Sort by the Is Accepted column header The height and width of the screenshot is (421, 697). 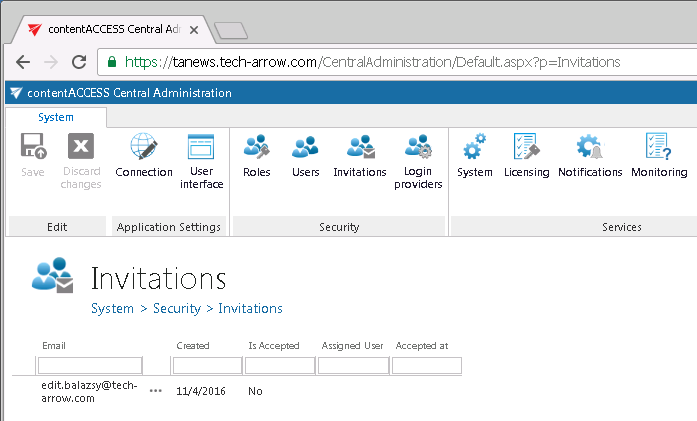[274, 345]
